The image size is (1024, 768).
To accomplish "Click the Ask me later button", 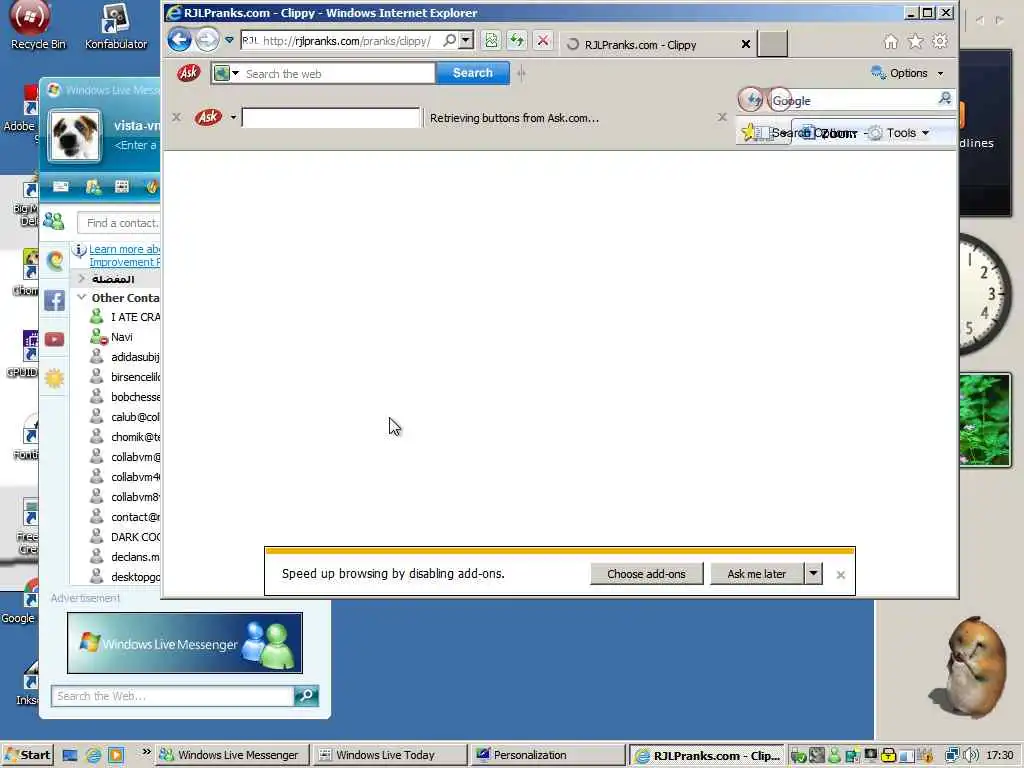I will click(756, 574).
